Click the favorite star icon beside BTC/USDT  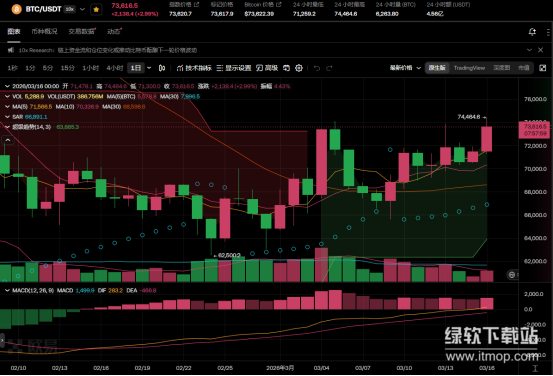pyautogui.click(x=96, y=10)
